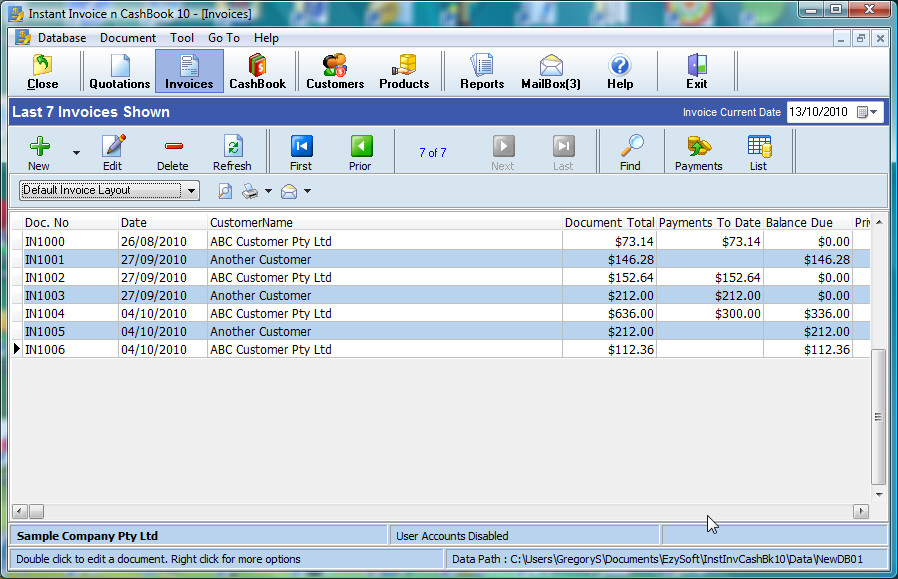Open the Default Invoice Layout dropdown
Viewport: 898px width, 579px height.
191,190
